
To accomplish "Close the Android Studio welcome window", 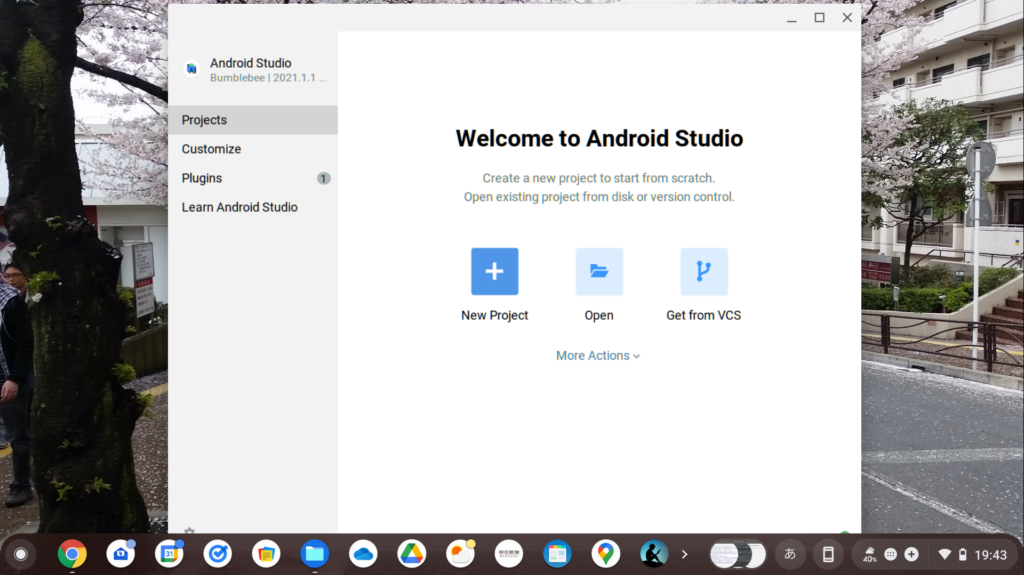I will [x=847, y=18].
